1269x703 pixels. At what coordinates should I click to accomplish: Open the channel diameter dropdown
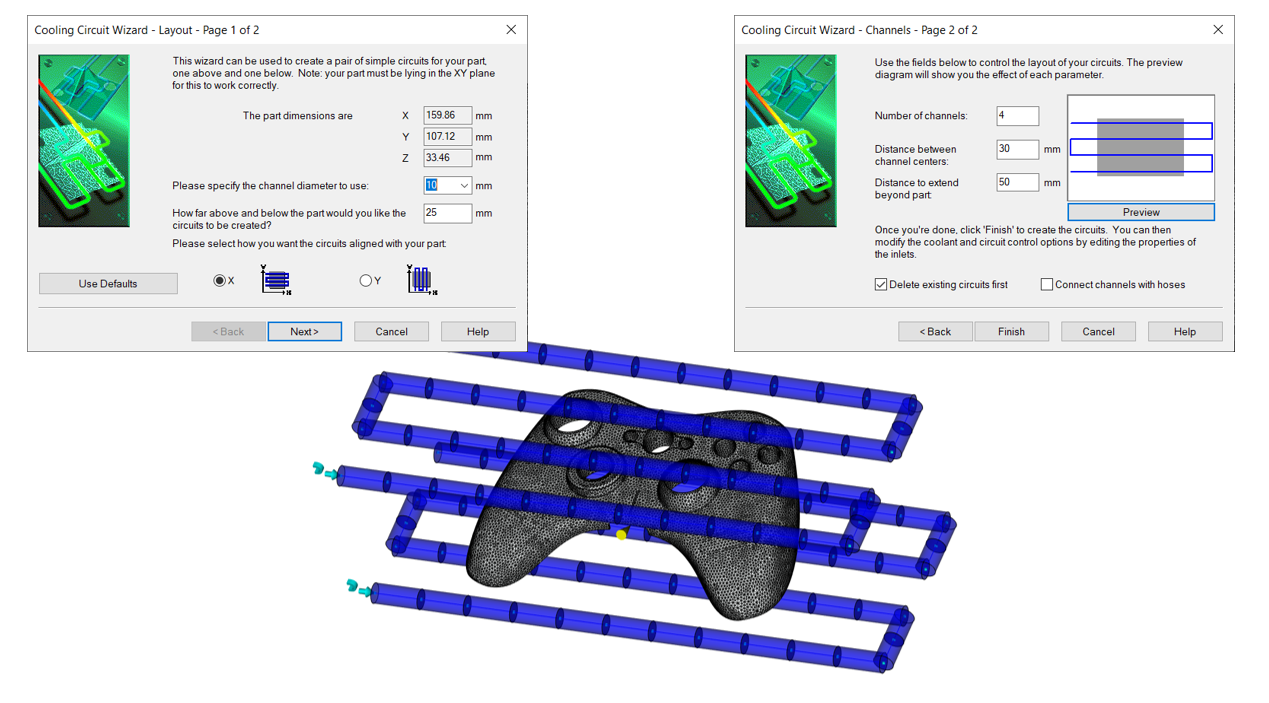464,186
